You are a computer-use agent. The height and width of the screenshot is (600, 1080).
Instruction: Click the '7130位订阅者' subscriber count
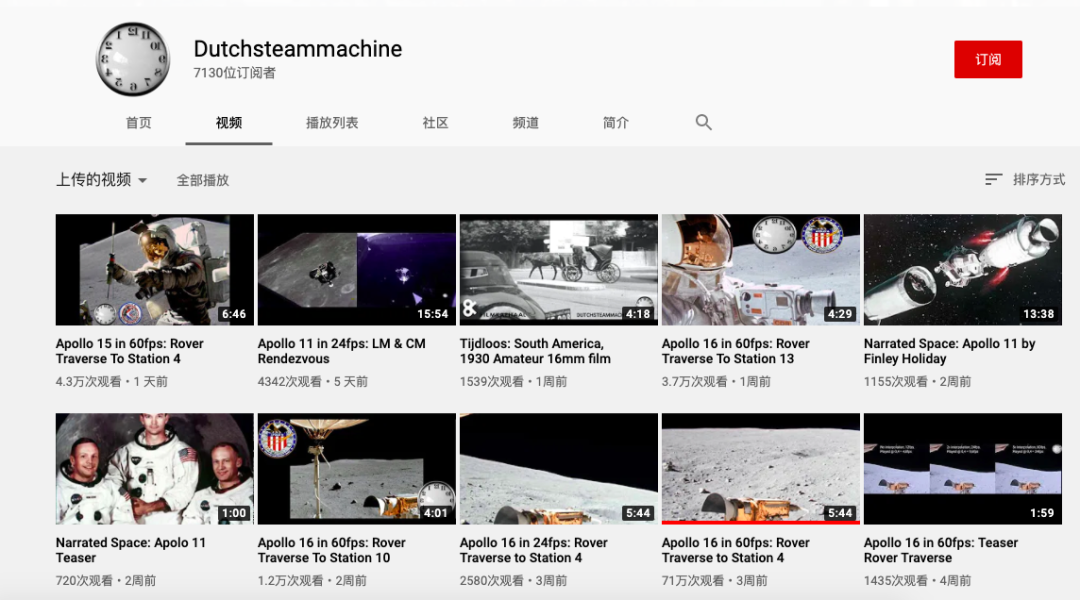(x=234, y=73)
